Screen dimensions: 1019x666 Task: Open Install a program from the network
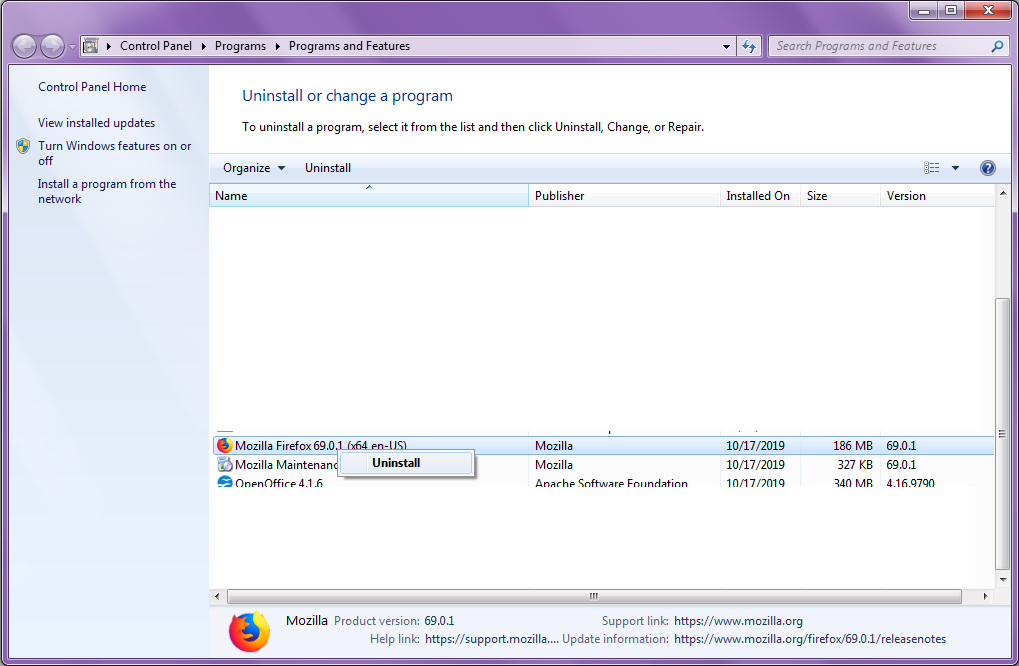107,192
